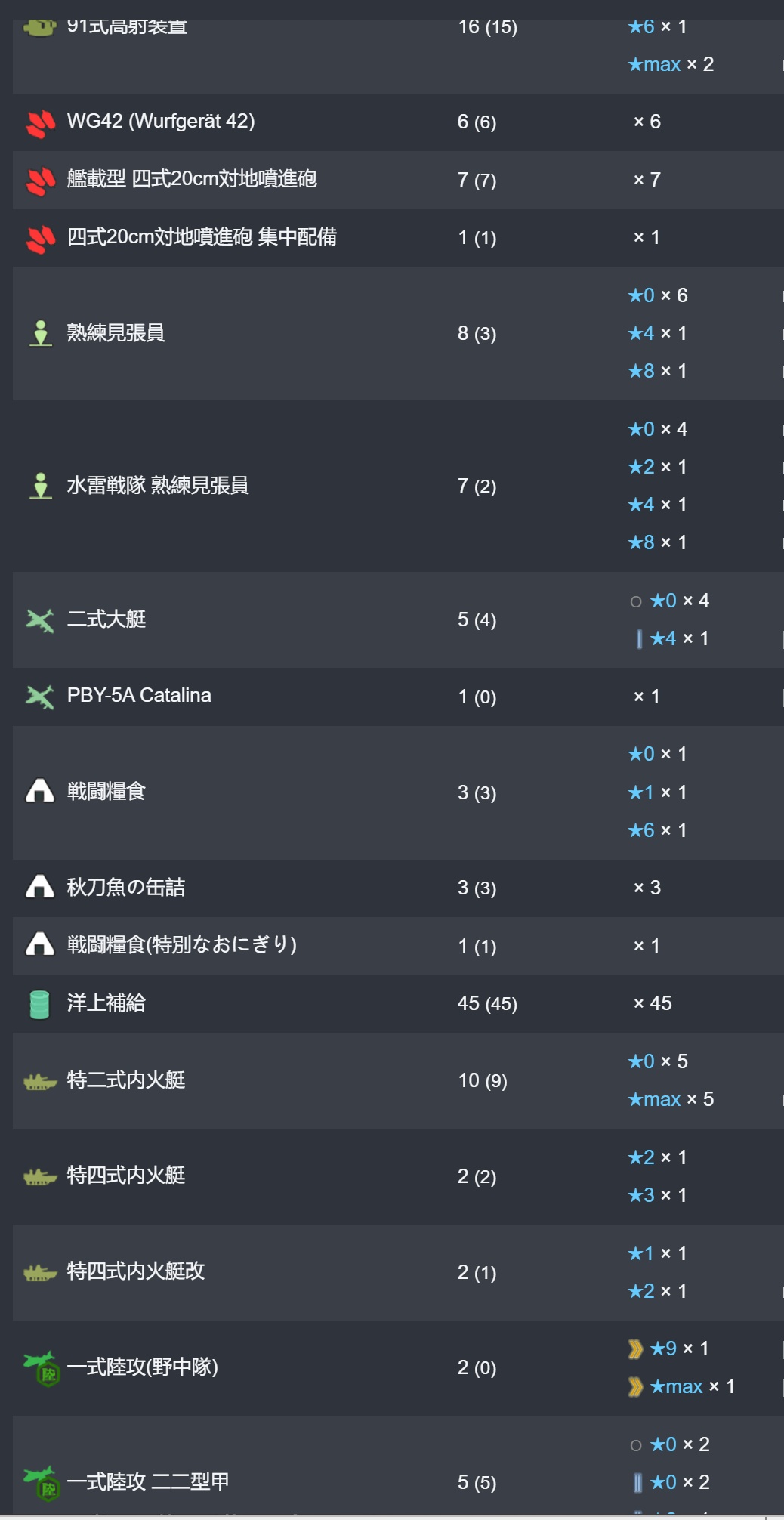
Task: Select the 艦載型 四式20cm対地噴進砲 row name
Action: (x=192, y=179)
